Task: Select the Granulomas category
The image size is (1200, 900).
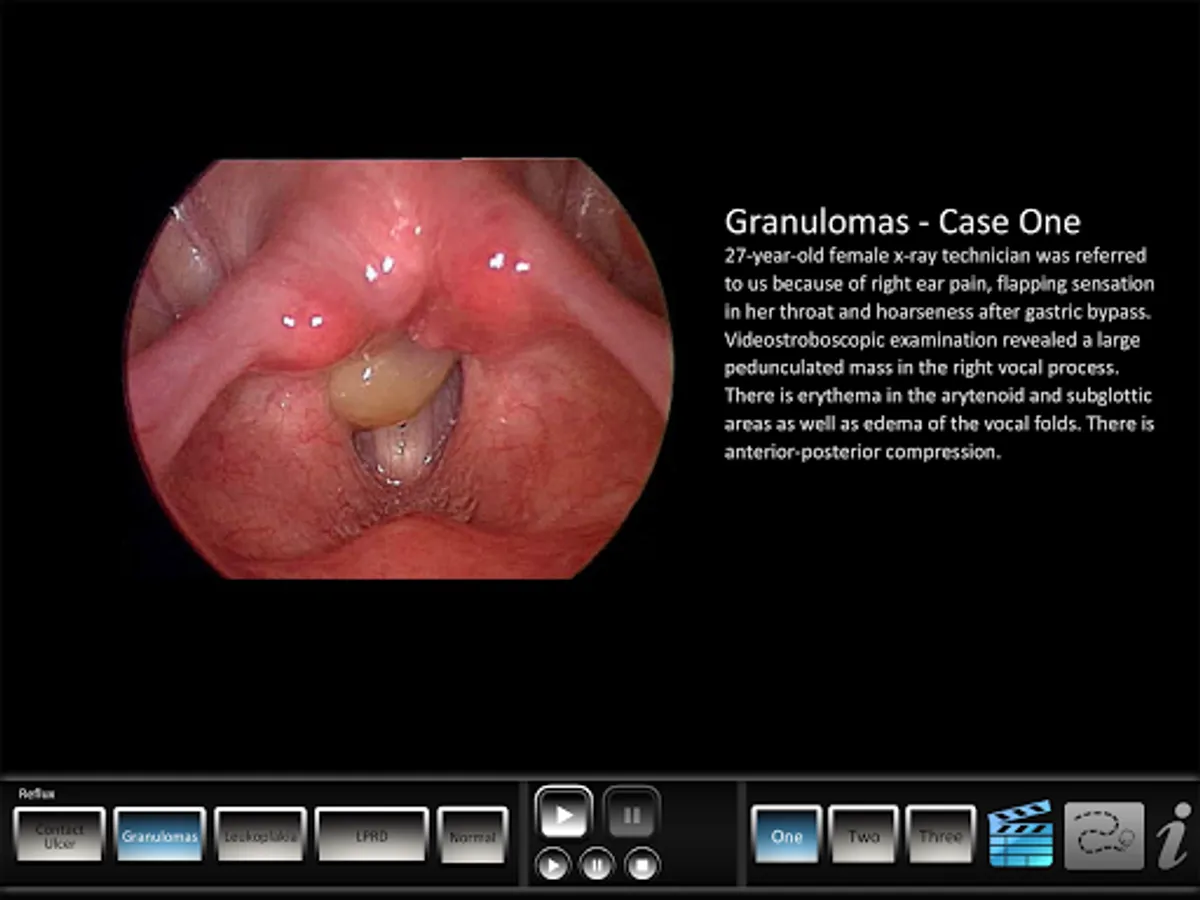Action: (x=160, y=834)
